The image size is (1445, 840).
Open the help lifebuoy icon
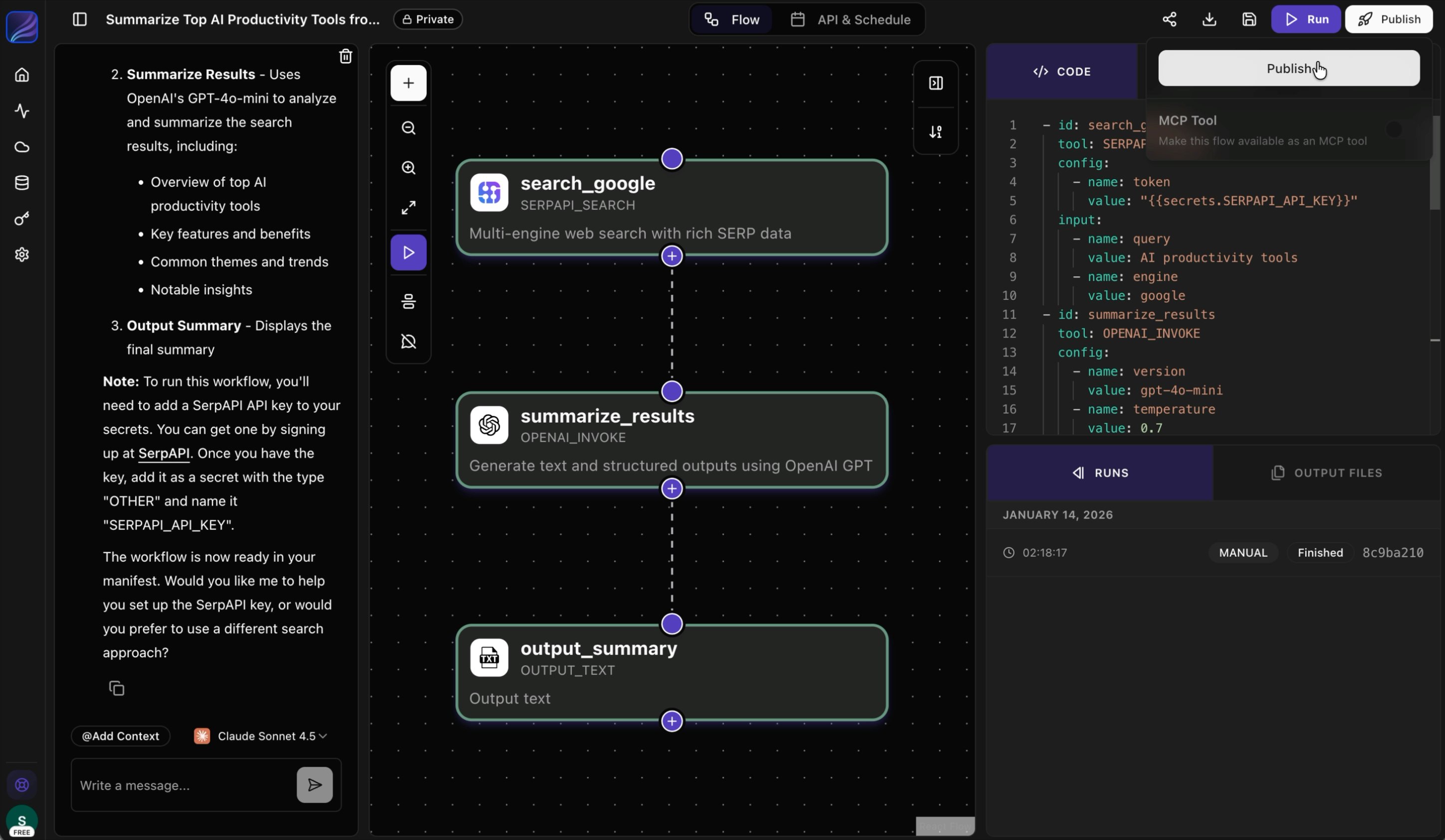click(x=22, y=784)
